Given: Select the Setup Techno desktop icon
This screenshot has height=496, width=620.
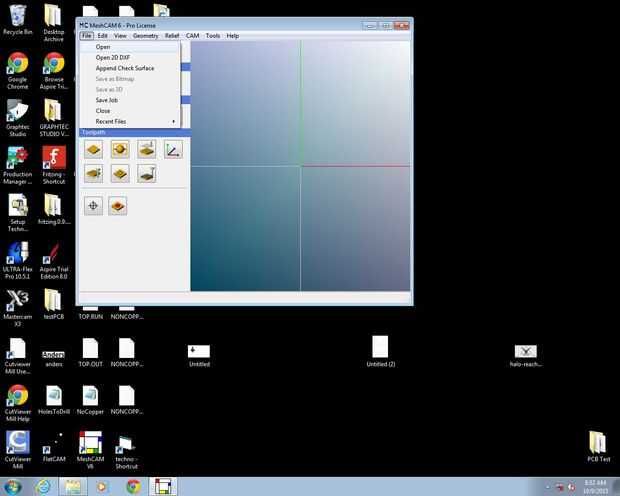Looking at the screenshot, I should pos(17,213).
